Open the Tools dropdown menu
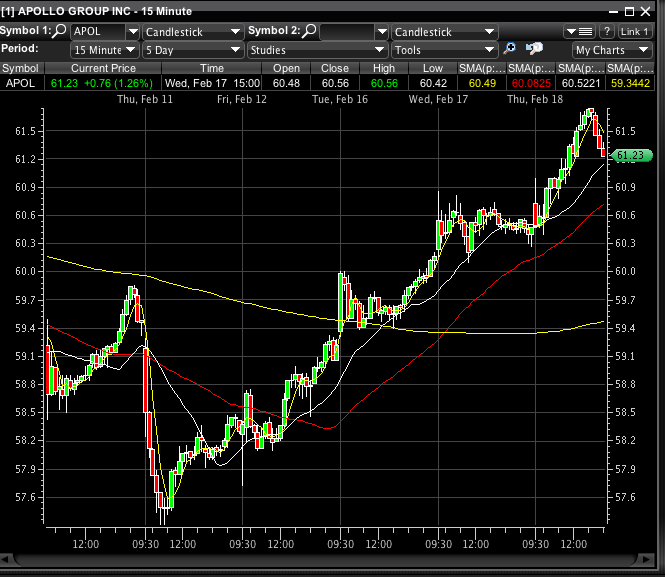 (x=444, y=49)
